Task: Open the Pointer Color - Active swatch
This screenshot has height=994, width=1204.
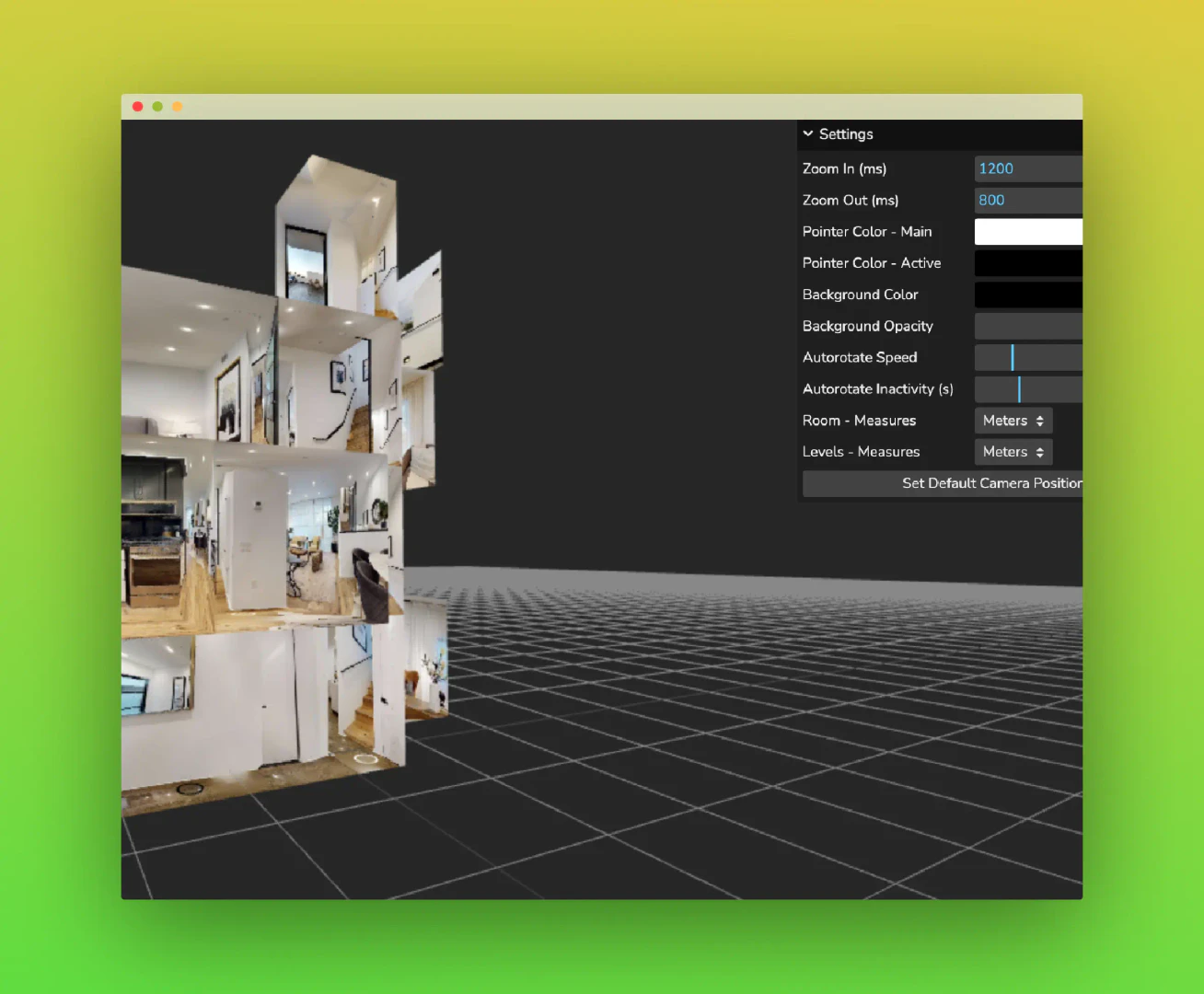Action: pyautogui.click(x=1028, y=262)
